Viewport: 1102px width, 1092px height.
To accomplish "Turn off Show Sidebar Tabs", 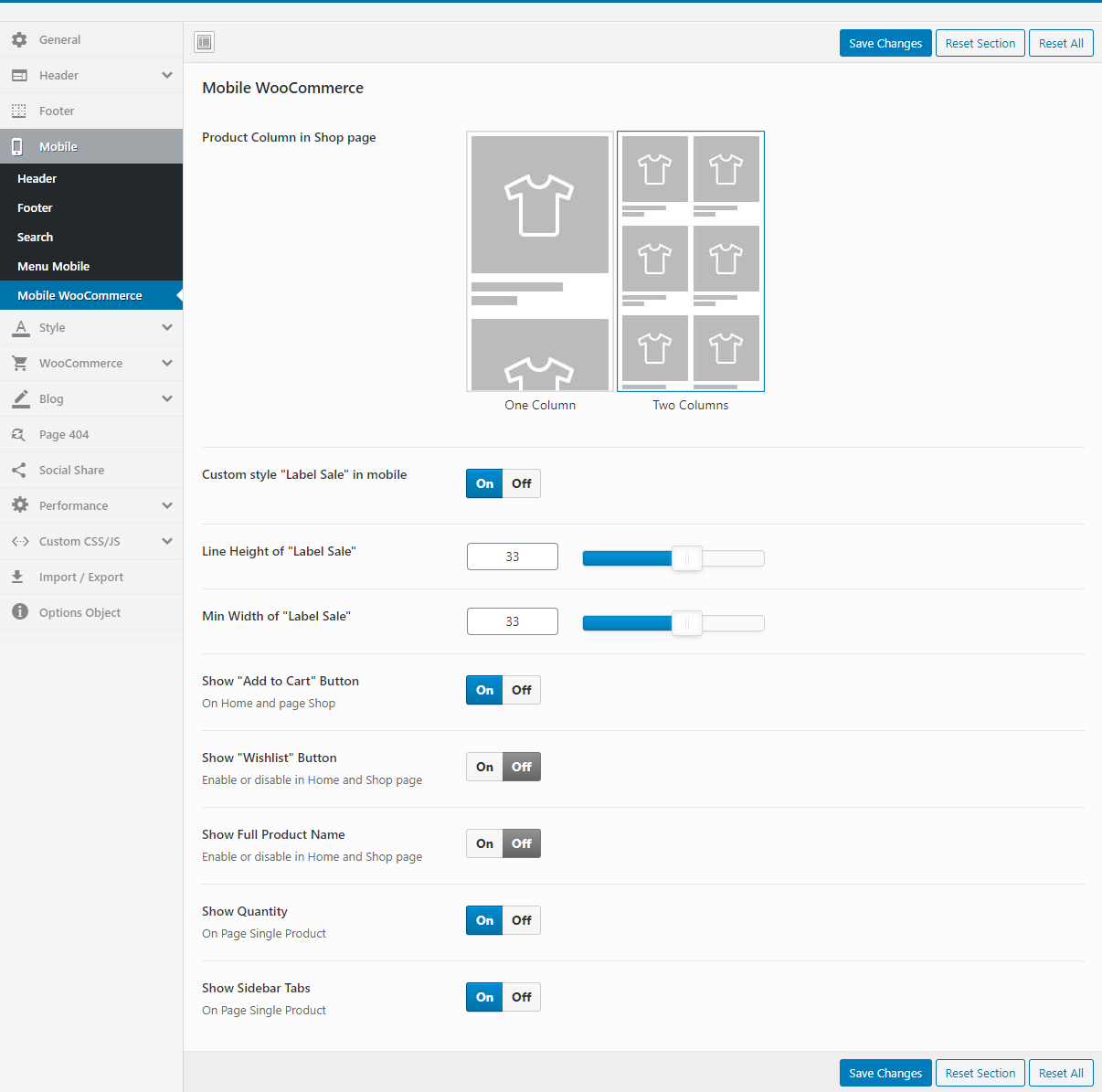I will tap(522, 997).
